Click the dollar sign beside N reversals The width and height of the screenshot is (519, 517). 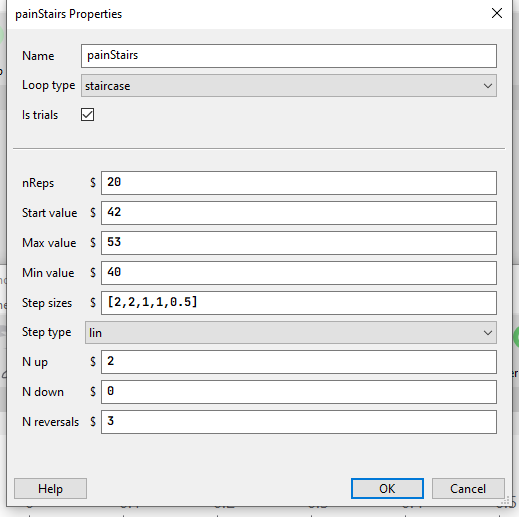(93, 422)
